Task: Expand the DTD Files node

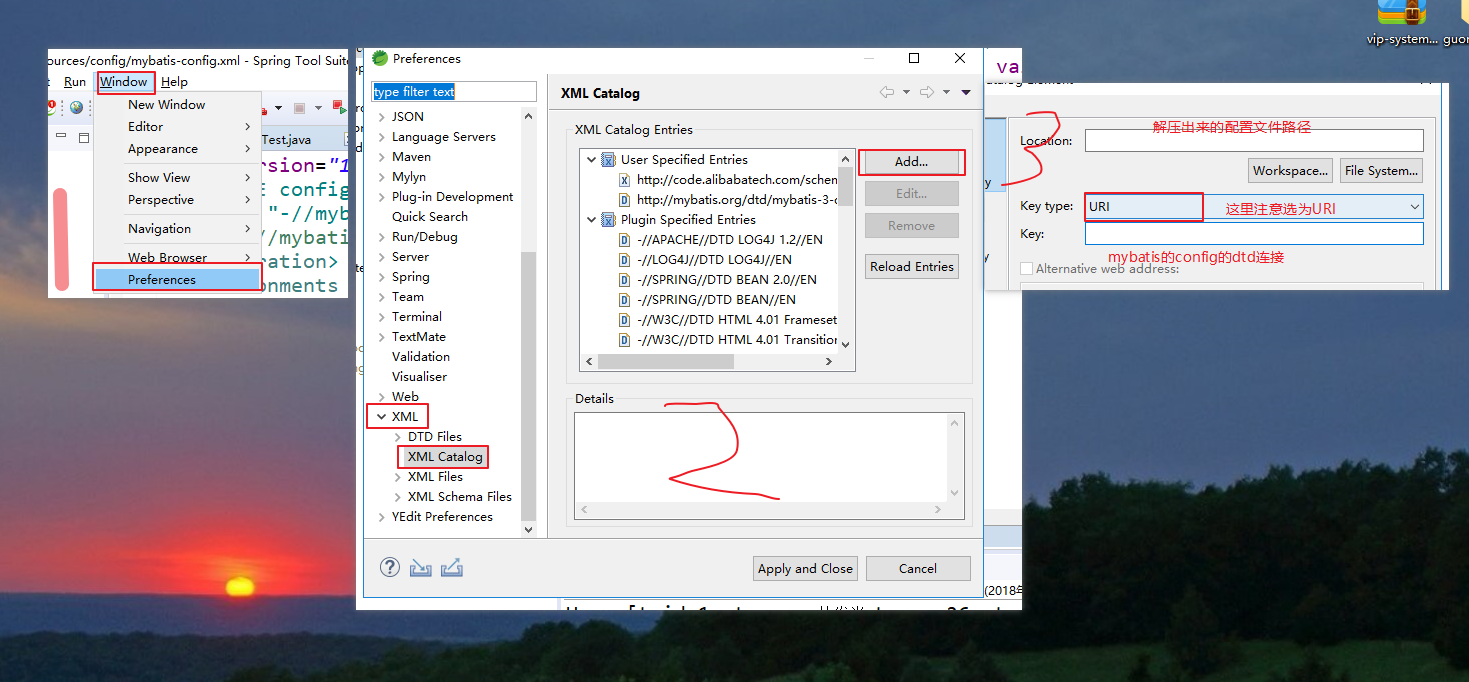Action: tap(397, 437)
